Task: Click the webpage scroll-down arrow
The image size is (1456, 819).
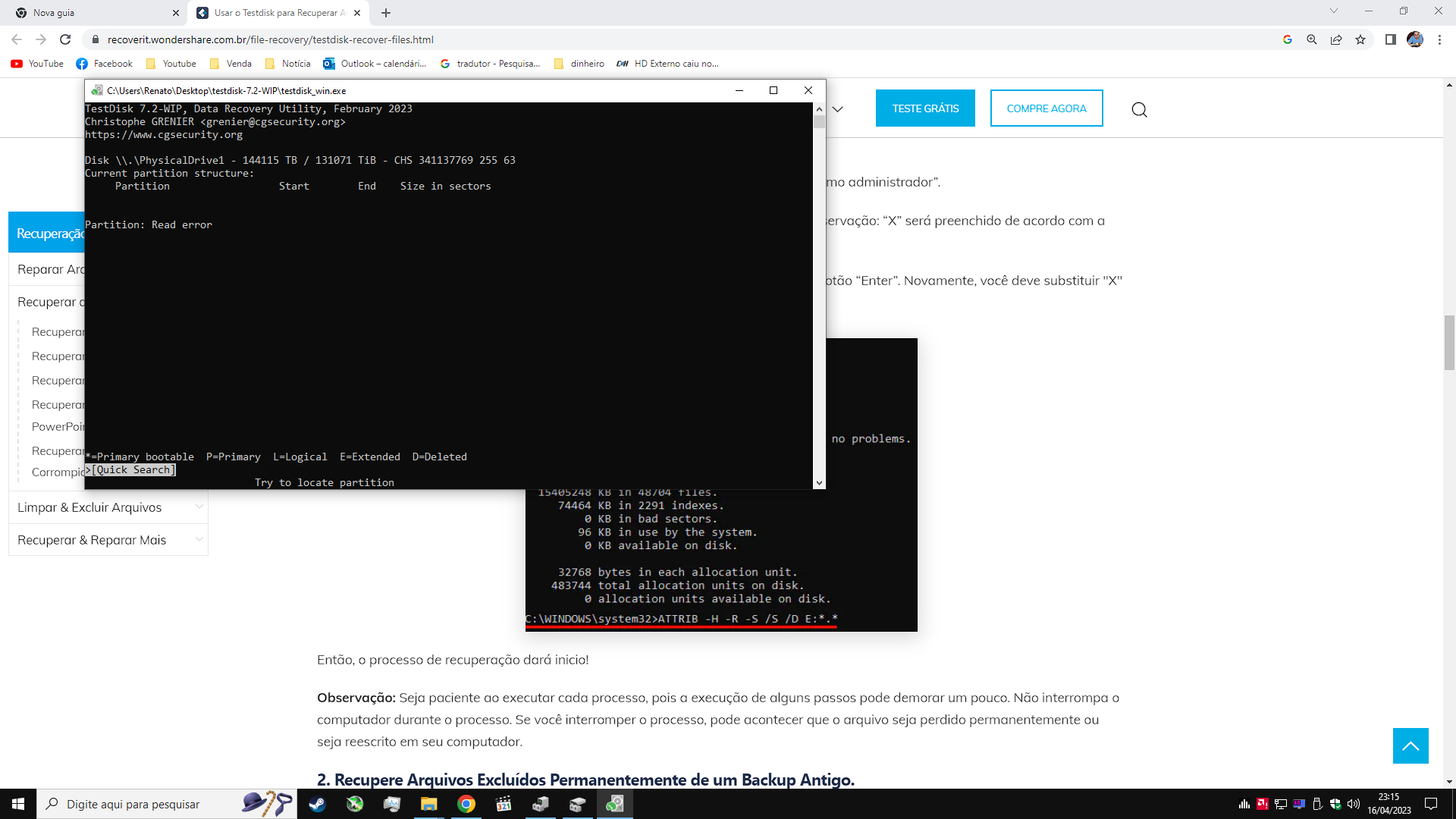Action: 1449,782
